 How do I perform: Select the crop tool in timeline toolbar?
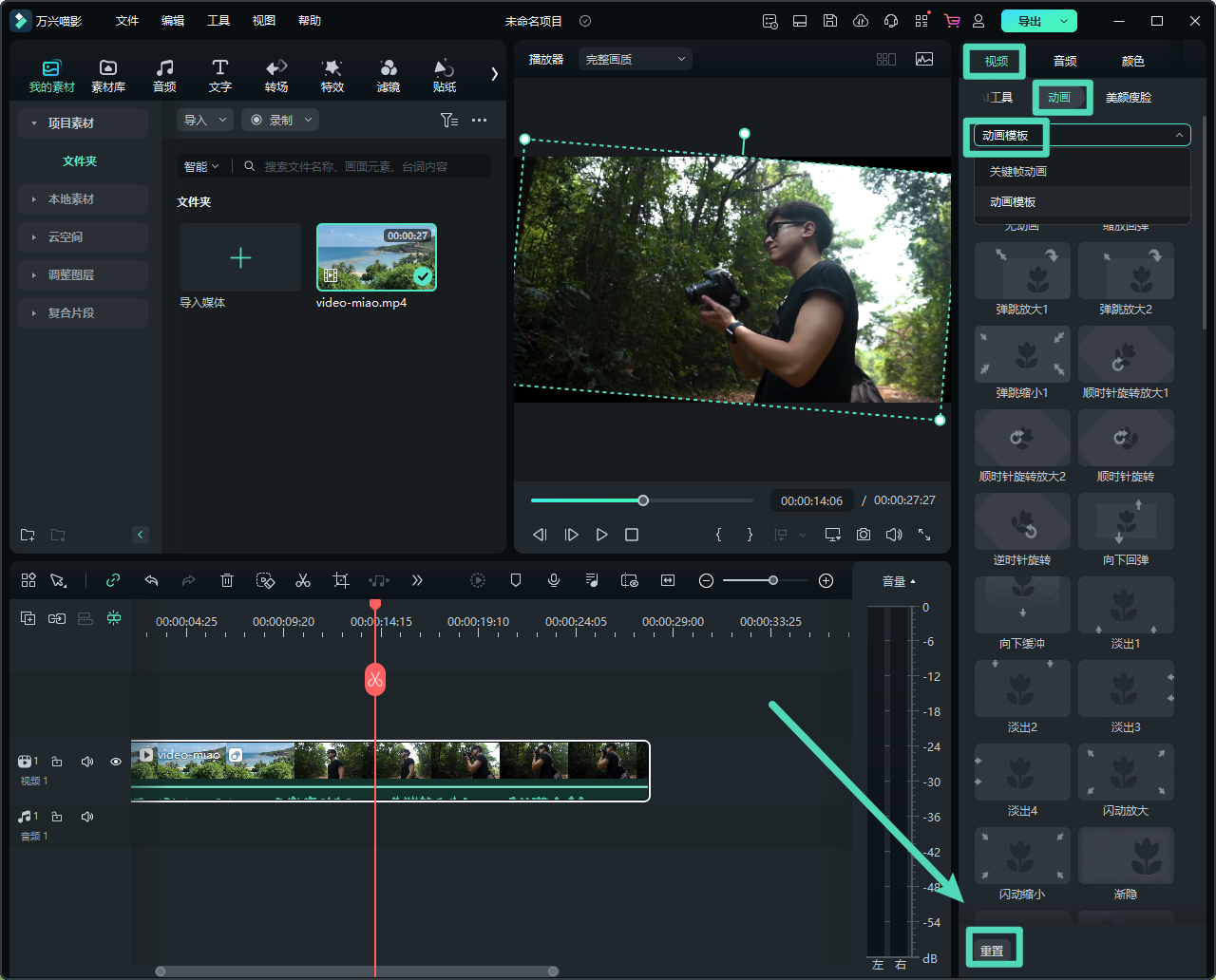(x=341, y=580)
